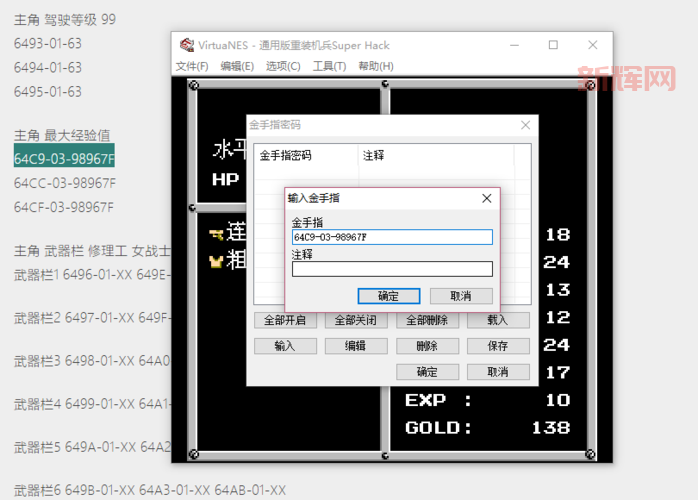Click the 全部开启 button

(x=286, y=321)
